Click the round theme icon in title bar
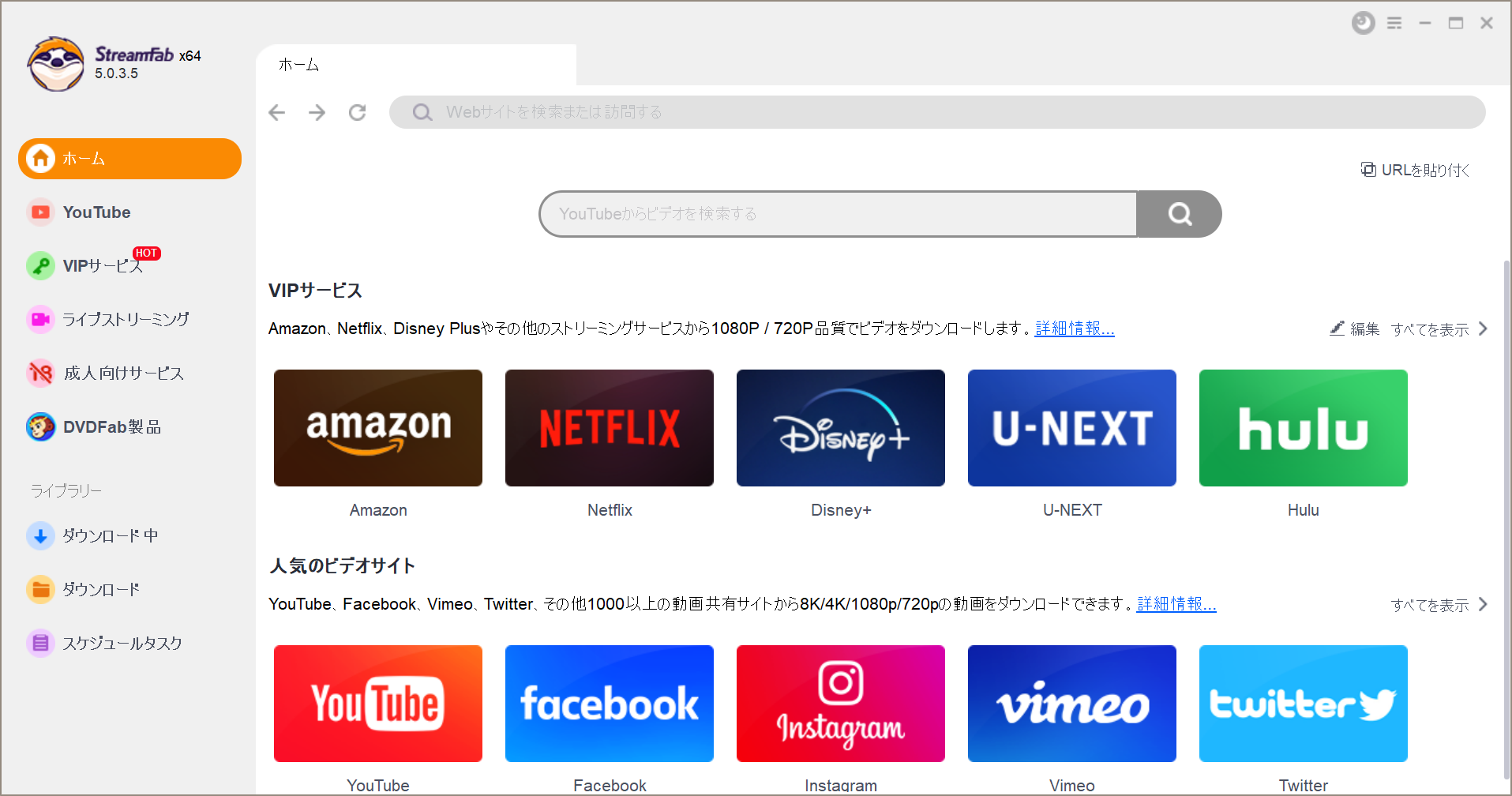Image resolution: width=1512 pixels, height=796 pixels. (1364, 23)
